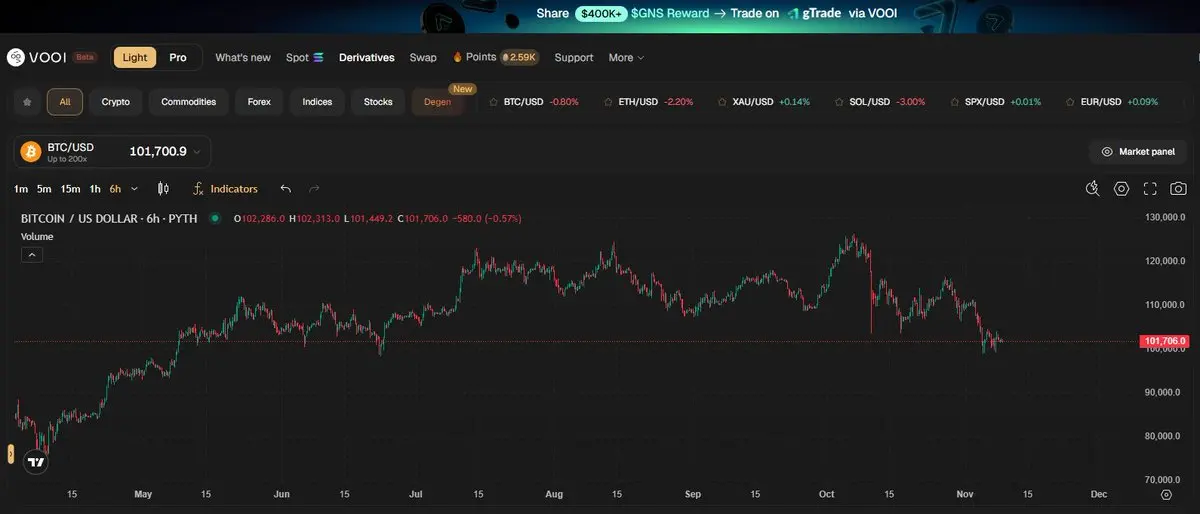This screenshot has width=1200, height=514.
Task: Open the Points 2.59K page
Action: click(496, 57)
